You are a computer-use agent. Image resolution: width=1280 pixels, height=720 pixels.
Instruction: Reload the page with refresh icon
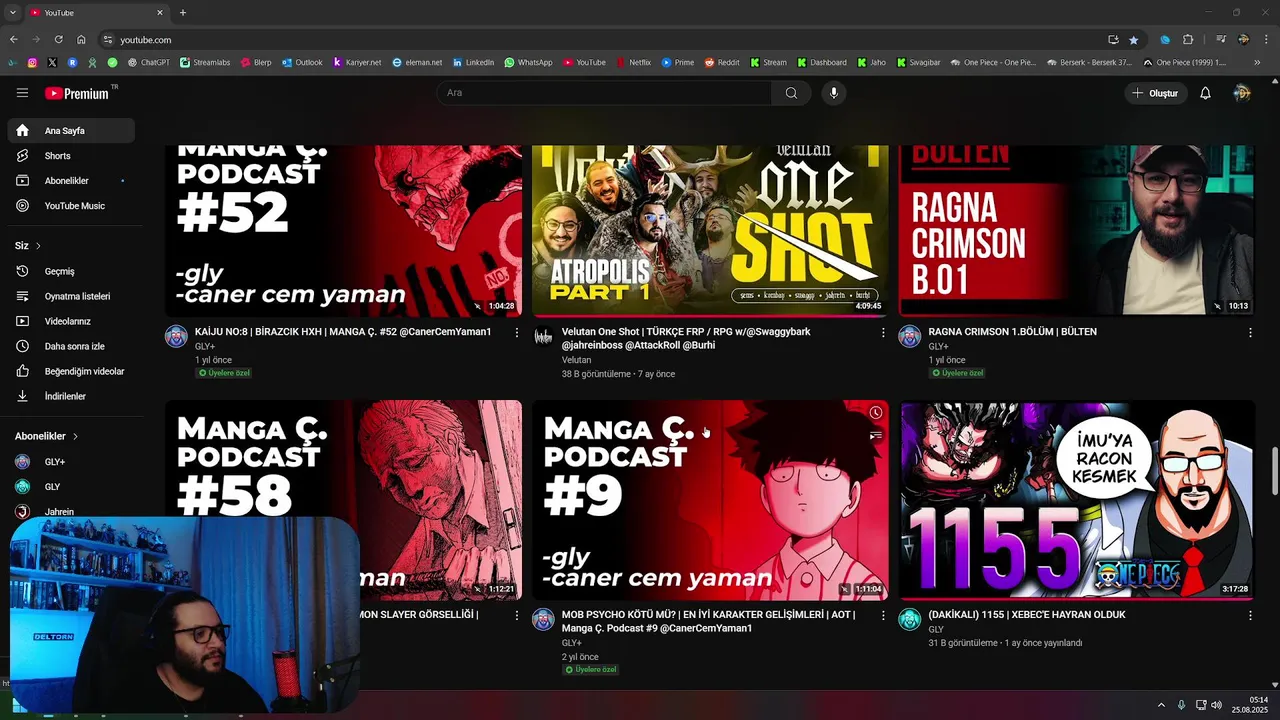coord(58,39)
